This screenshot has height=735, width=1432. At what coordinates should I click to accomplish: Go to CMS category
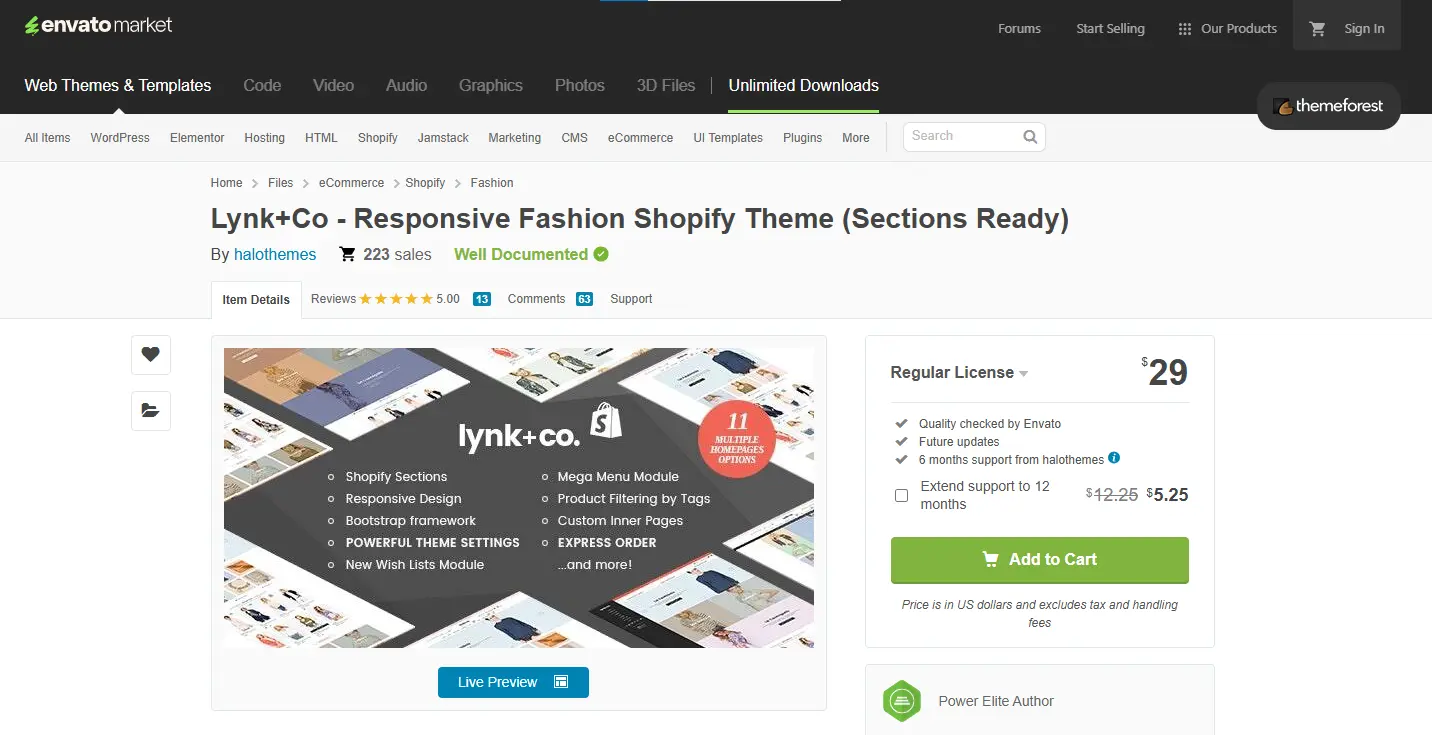pos(574,138)
